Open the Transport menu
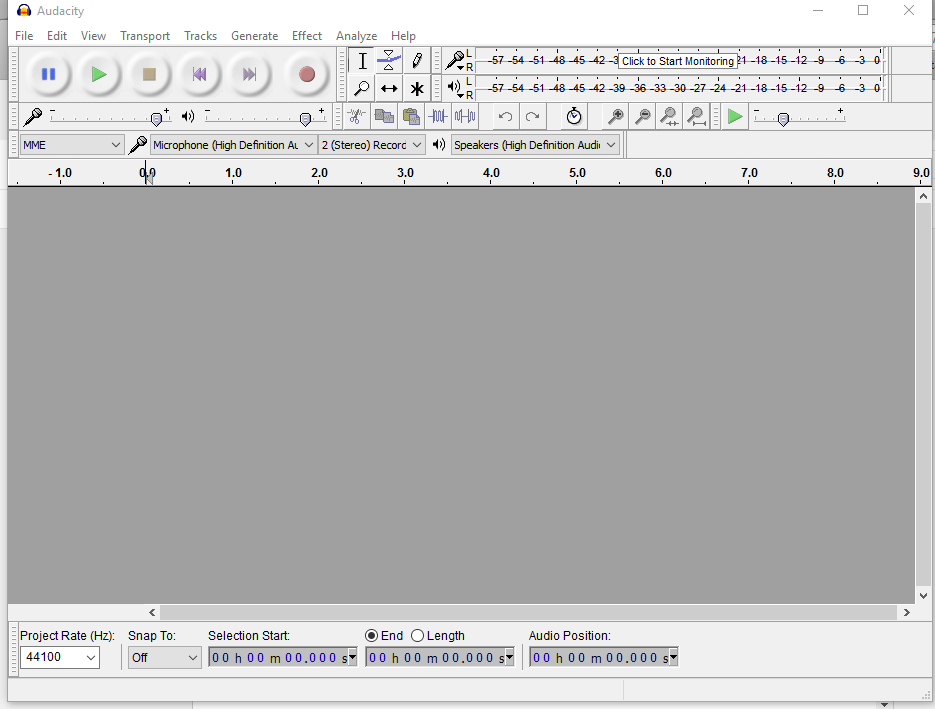 (144, 35)
